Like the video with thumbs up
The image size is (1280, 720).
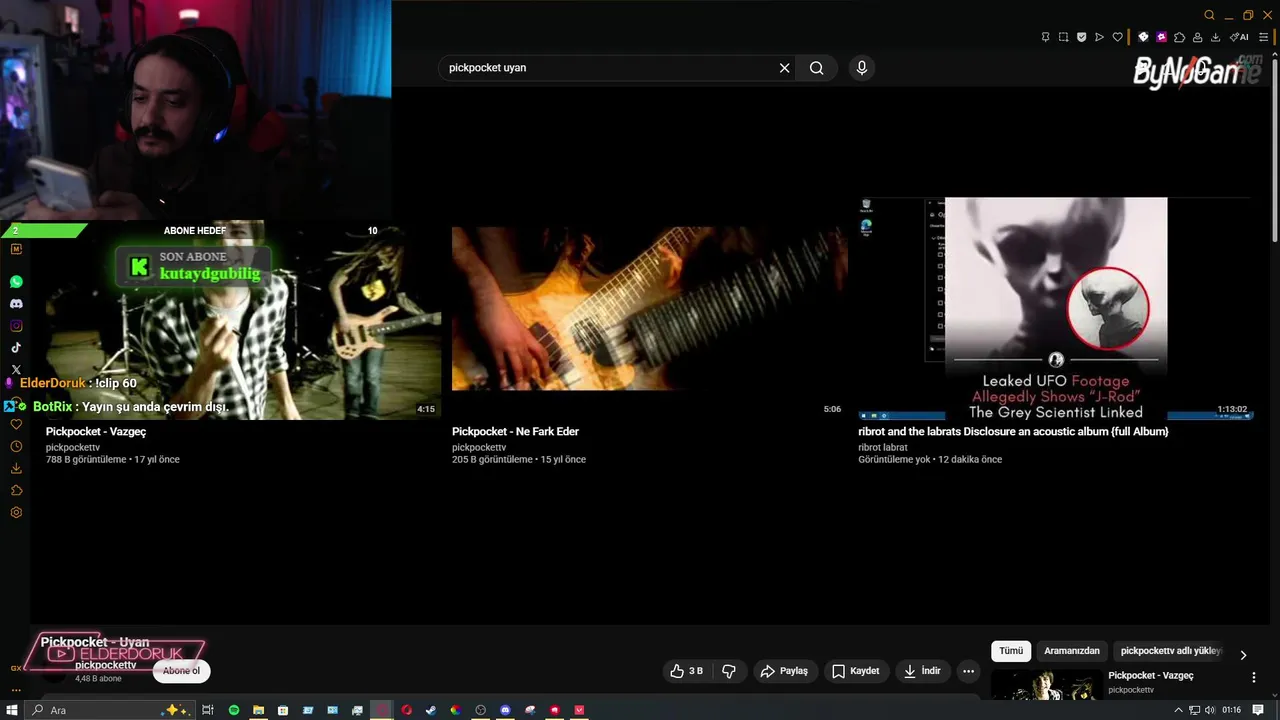[x=687, y=671]
